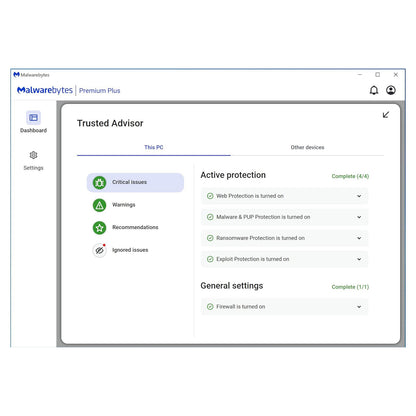Image resolution: width=416 pixels, height=416 pixels.
Task: Click the Settings label in sidebar
Action: pos(33,168)
